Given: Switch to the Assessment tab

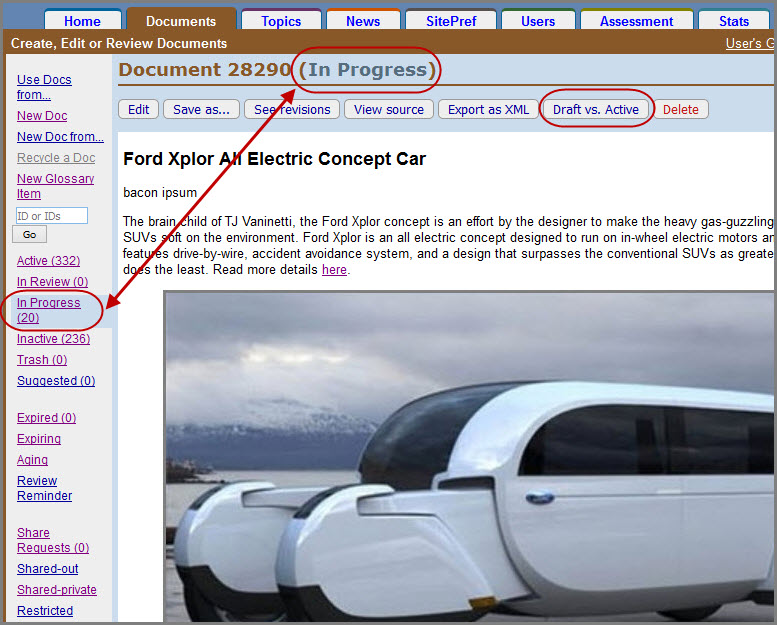Looking at the screenshot, I should 636,21.
